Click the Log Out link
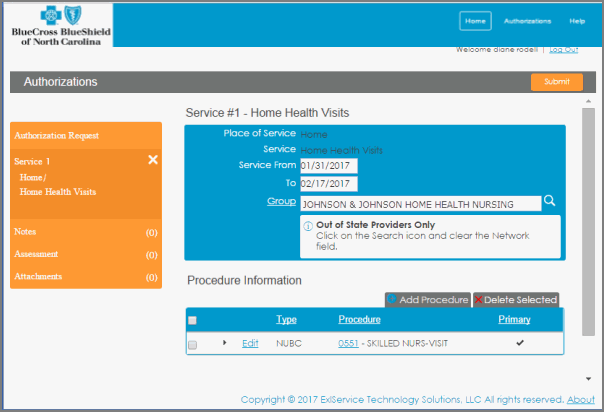The height and width of the screenshot is (412, 604). tap(563, 49)
